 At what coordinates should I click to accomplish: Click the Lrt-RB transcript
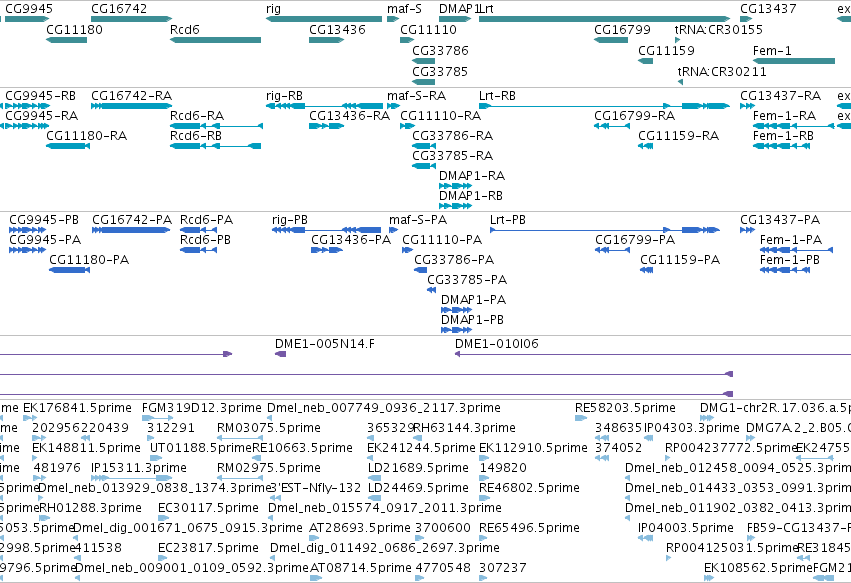tap(605, 106)
